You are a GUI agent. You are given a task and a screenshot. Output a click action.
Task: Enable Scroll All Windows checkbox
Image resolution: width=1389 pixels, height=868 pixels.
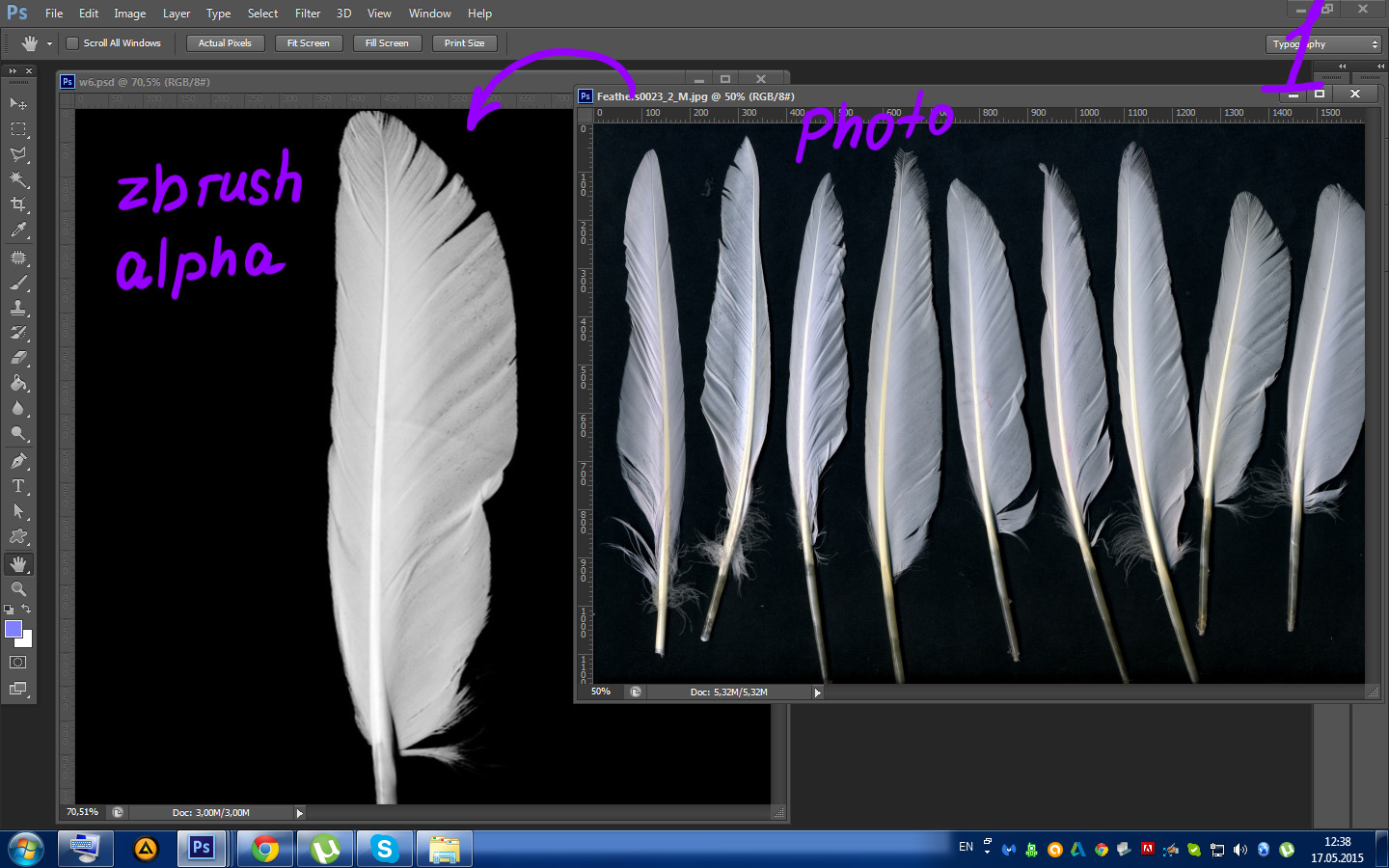(x=72, y=43)
